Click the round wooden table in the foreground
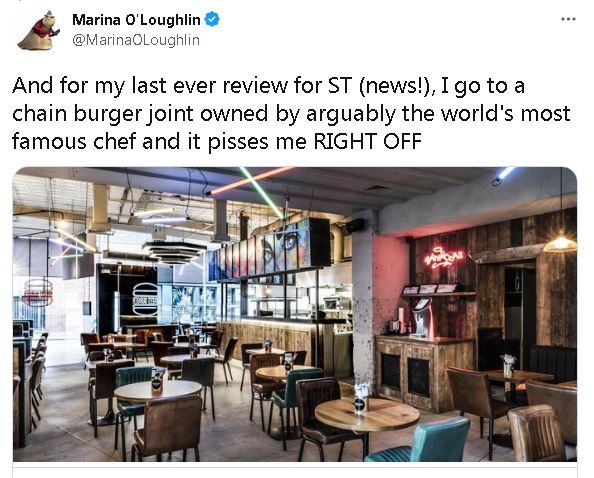 pos(367,415)
